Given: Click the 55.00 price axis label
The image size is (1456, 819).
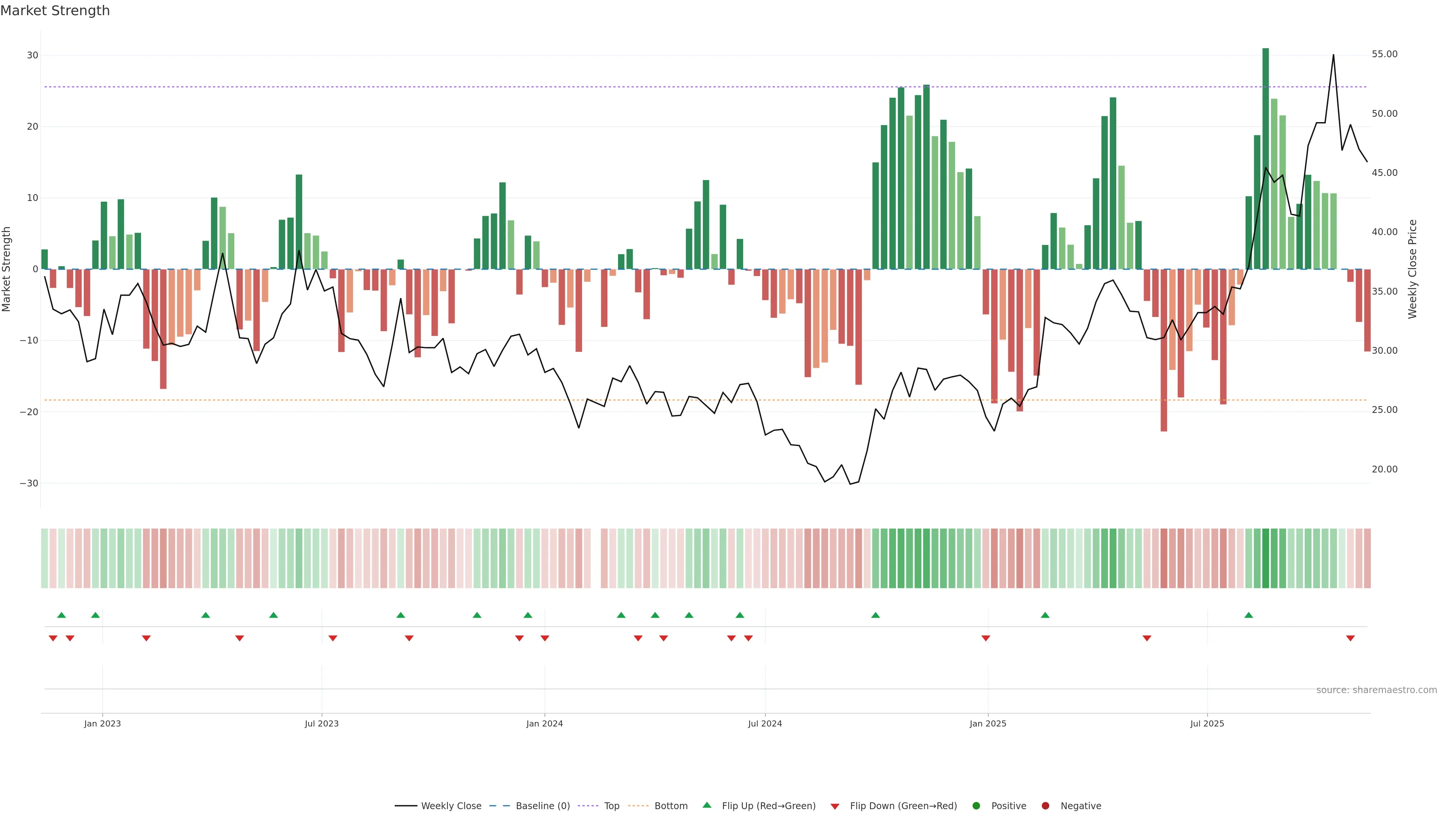Looking at the screenshot, I should pos(1384,54).
